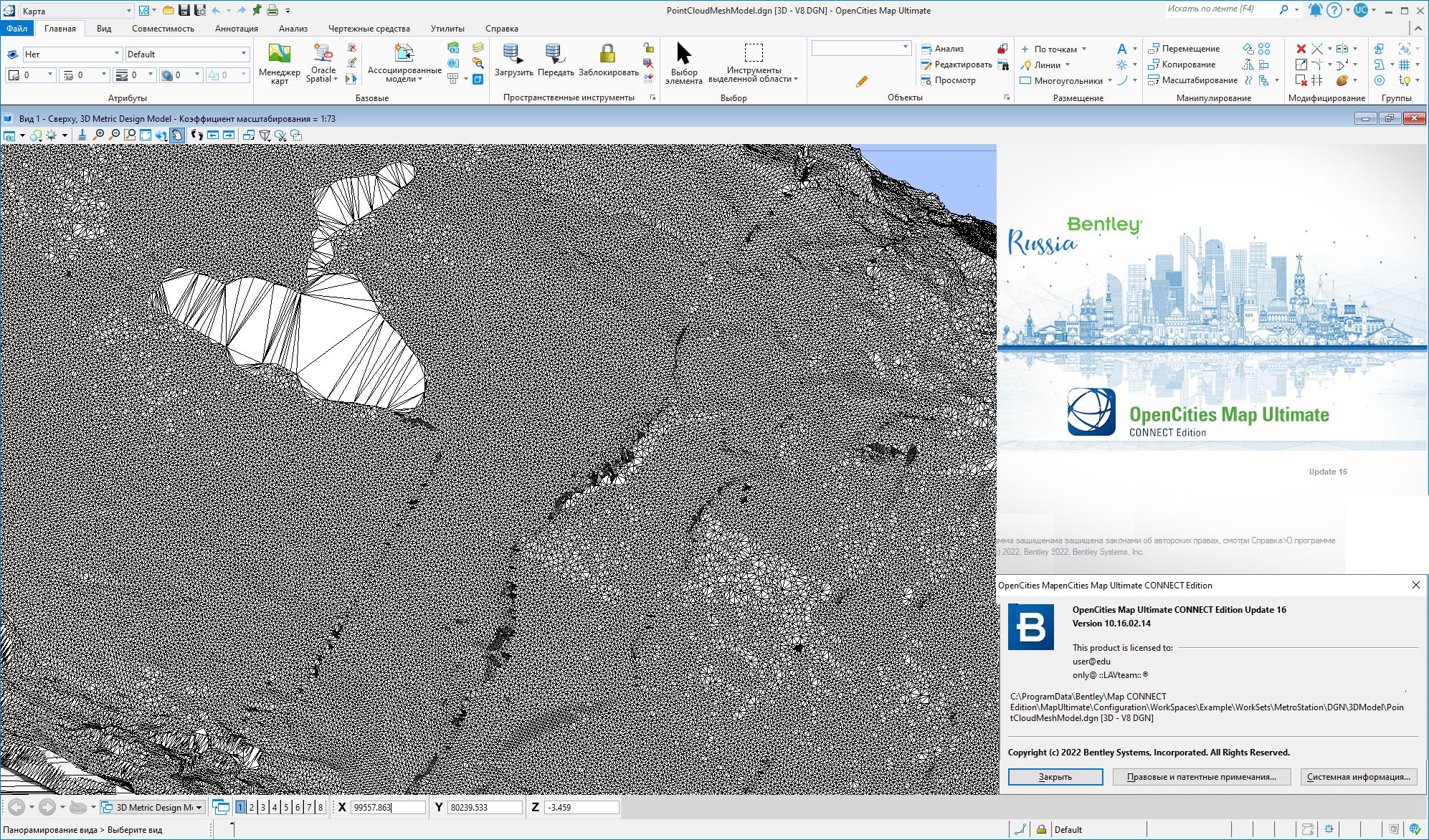Click the Zoom Out view tool
The width and height of the screenshot is (1429, 840).
[x=115, y=135]
